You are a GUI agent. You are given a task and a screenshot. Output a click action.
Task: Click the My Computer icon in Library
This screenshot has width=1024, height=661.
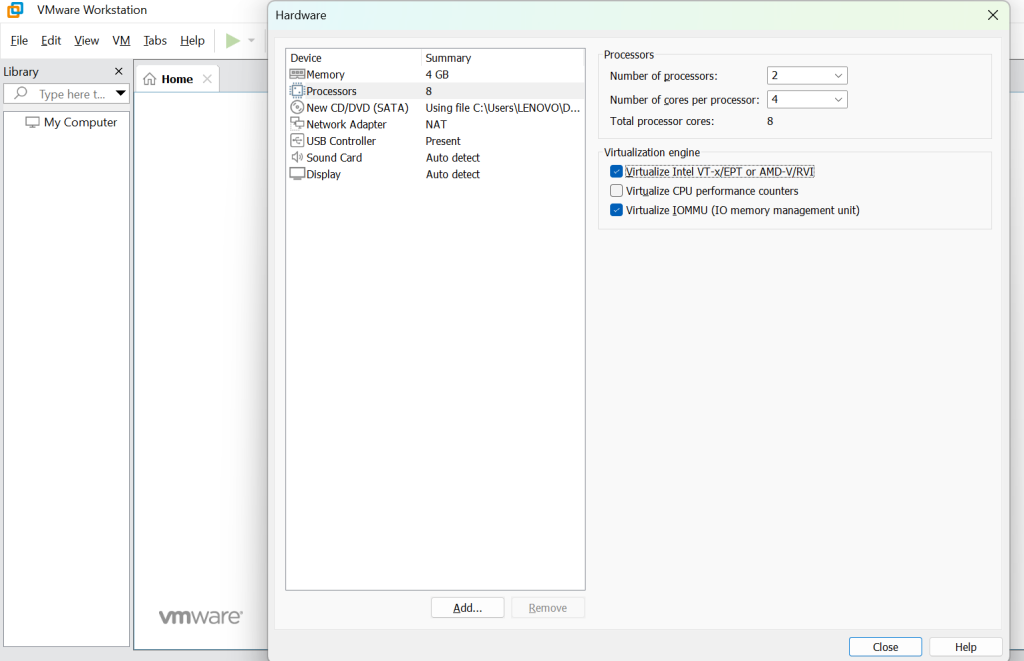coord(32,122)
